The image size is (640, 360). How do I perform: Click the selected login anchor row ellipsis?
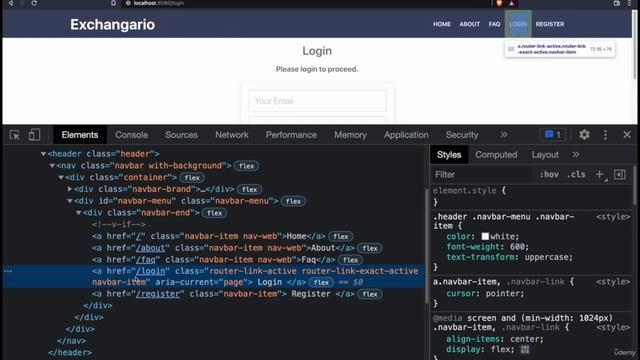8,271
